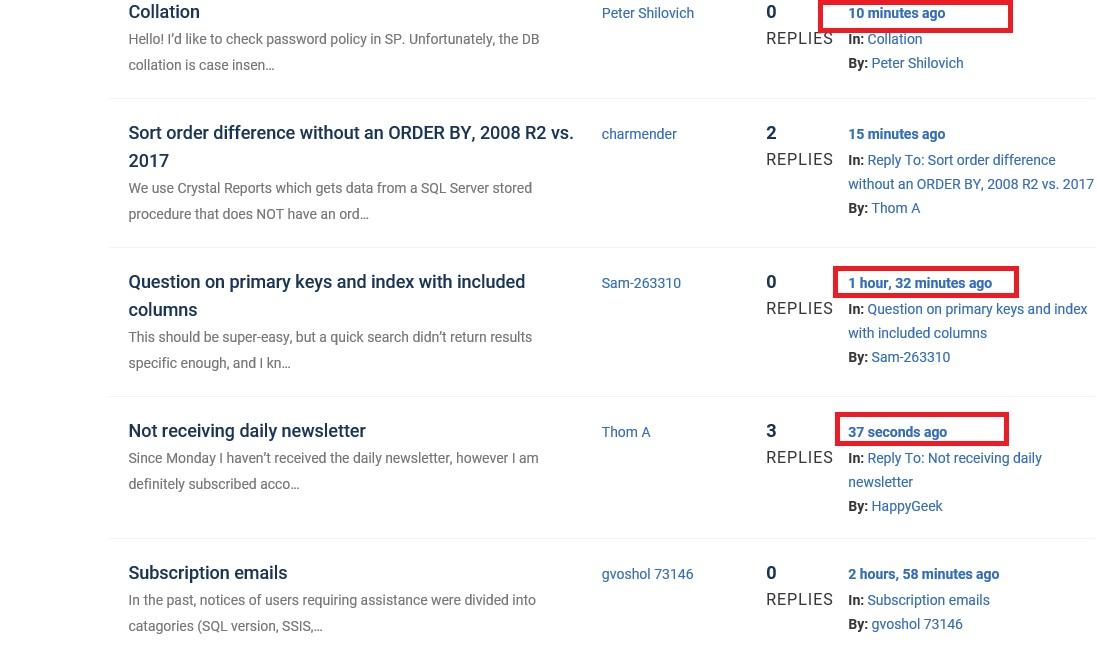Open Thom A author link for newsletter topic
This screenshot has width=1097, height=651.
pyautogui.click(x=626, y=432)
